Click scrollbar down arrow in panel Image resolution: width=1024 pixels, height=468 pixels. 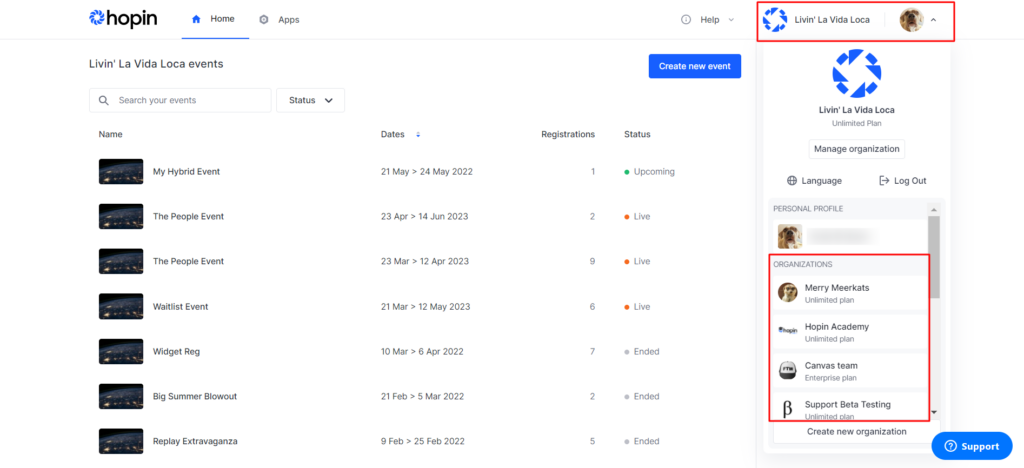coord(934,412)
